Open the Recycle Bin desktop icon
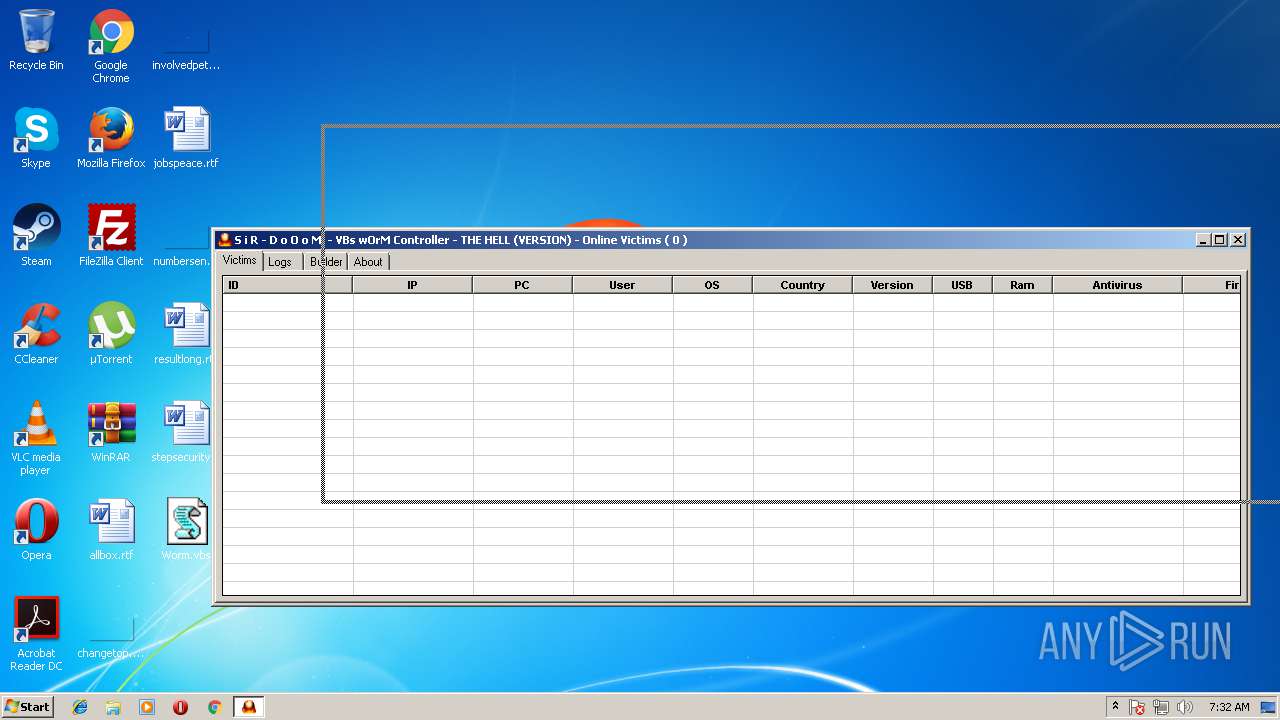Viewport: 1280px width, 720px height. [36, 40]
